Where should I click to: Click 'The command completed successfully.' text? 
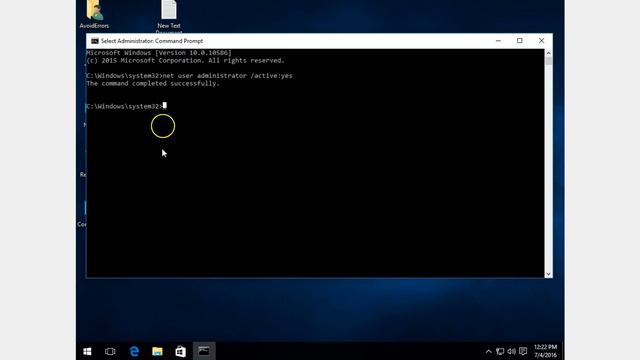153,84
